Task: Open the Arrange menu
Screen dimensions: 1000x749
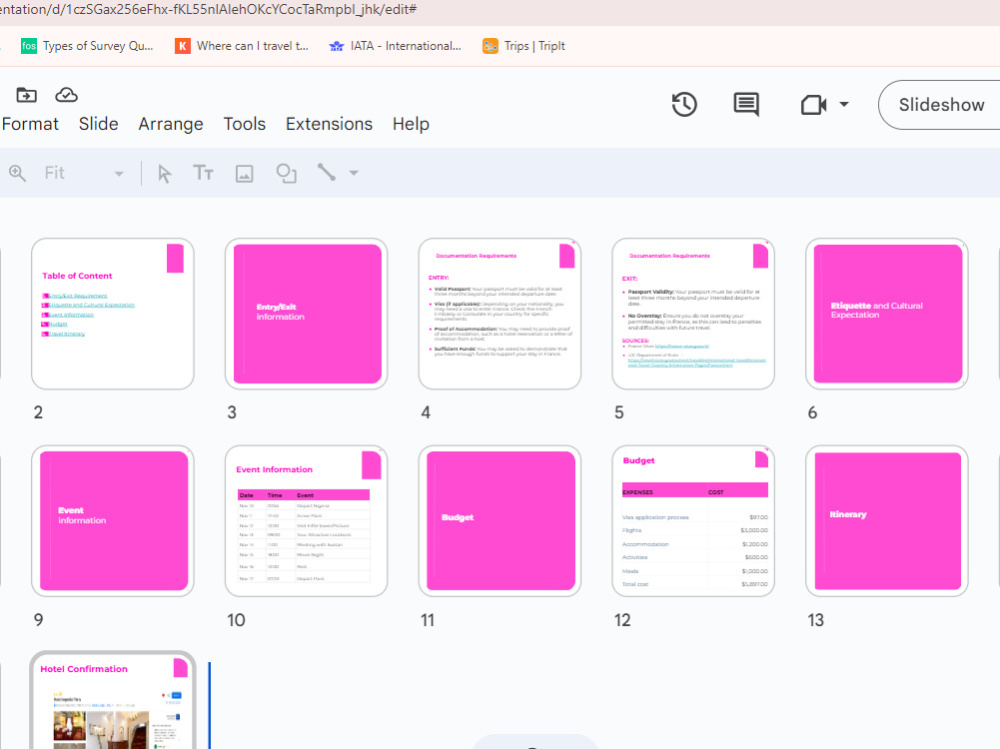Action: click(171, 124)
